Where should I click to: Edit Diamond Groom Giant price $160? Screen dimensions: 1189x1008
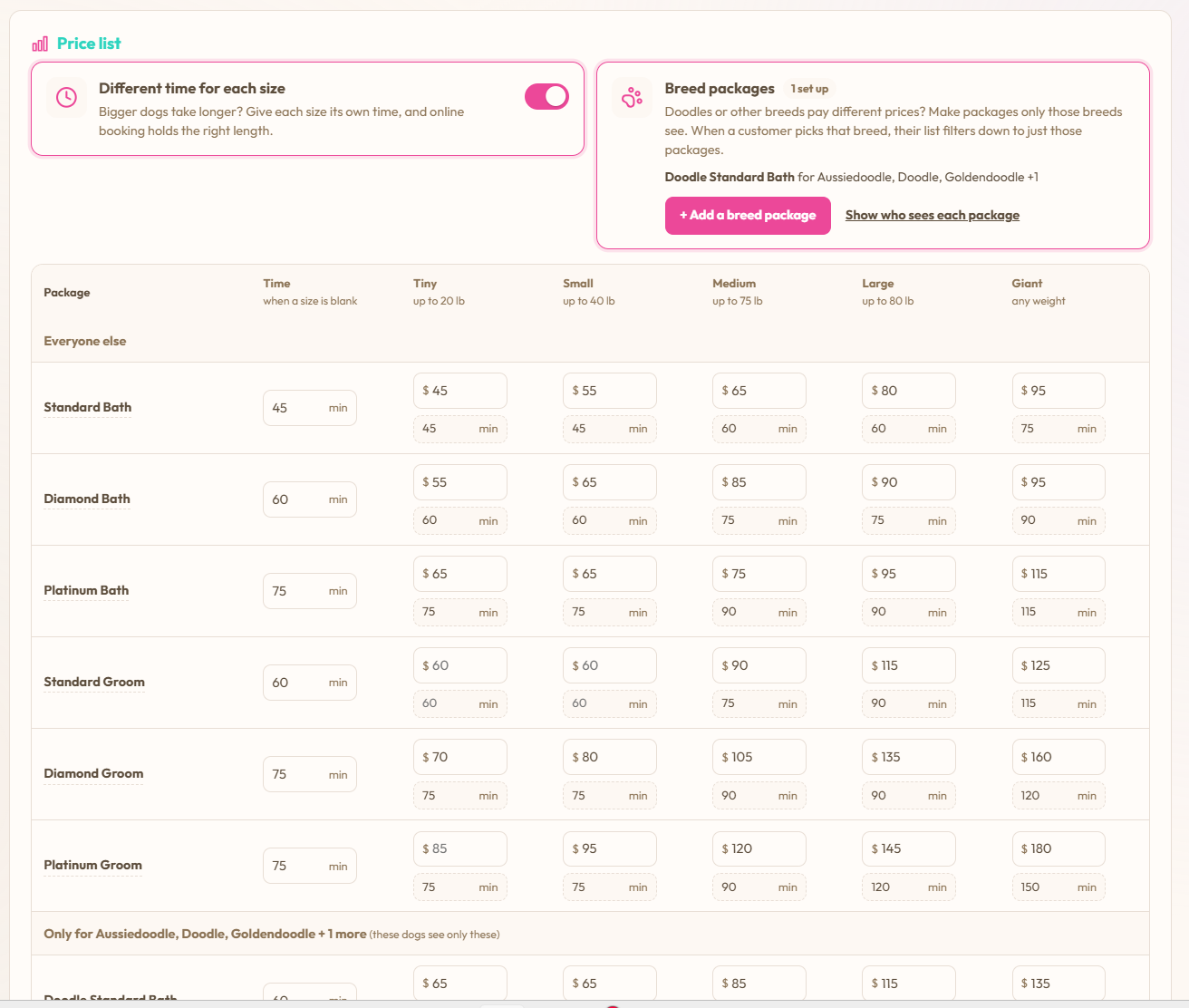[x=1058, y=757]
